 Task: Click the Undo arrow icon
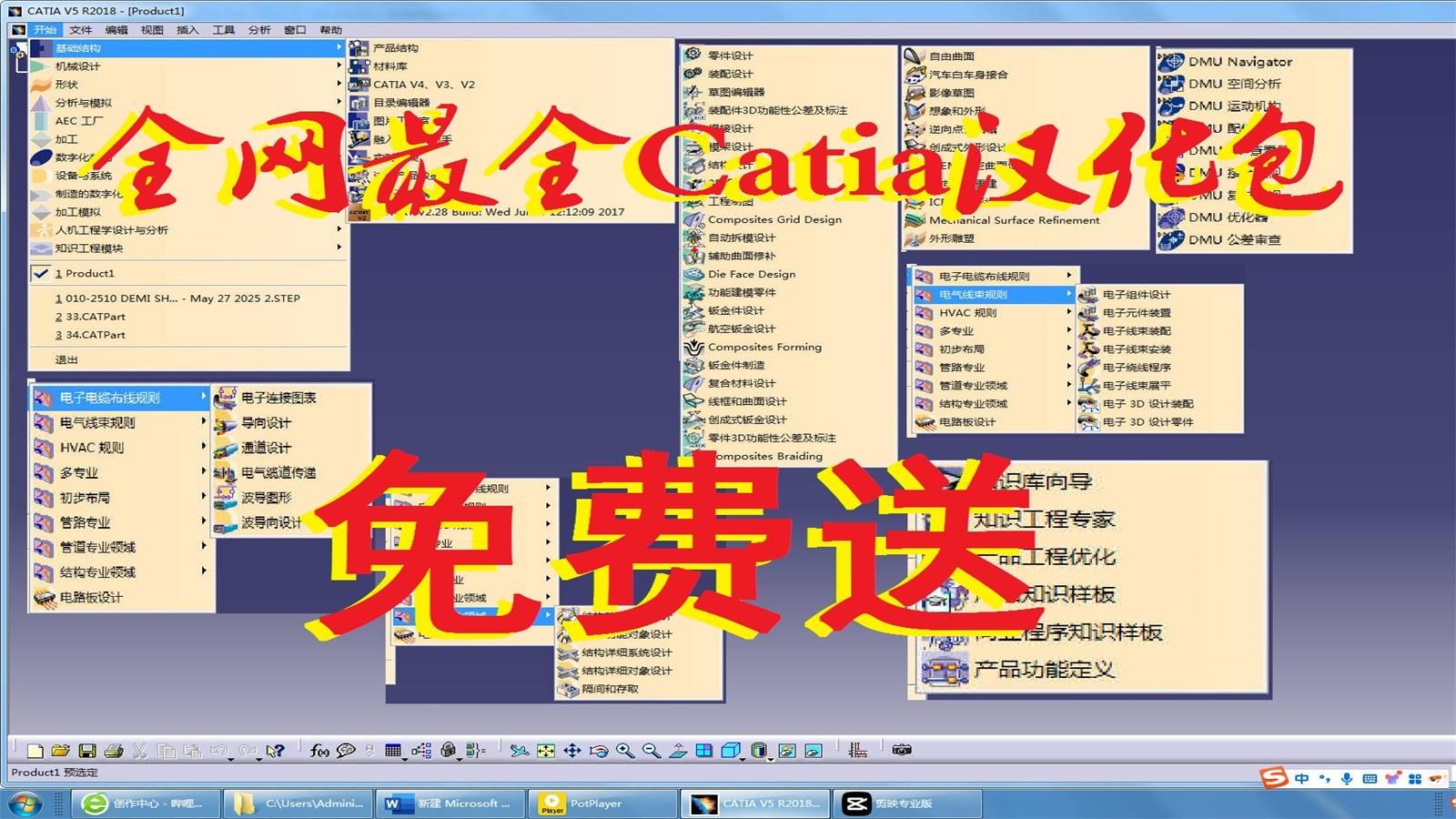(218, 751)
